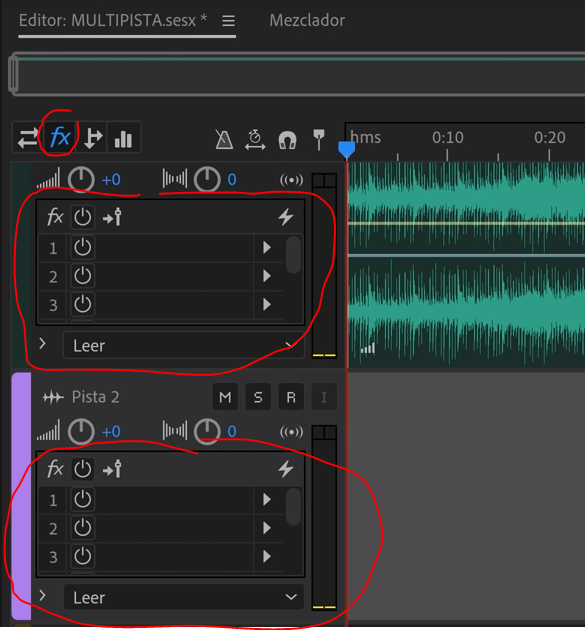This screenshot has width=585, height=630.
Task: Click the blue playhead marker on the timeline
Action: coord(346,150)
